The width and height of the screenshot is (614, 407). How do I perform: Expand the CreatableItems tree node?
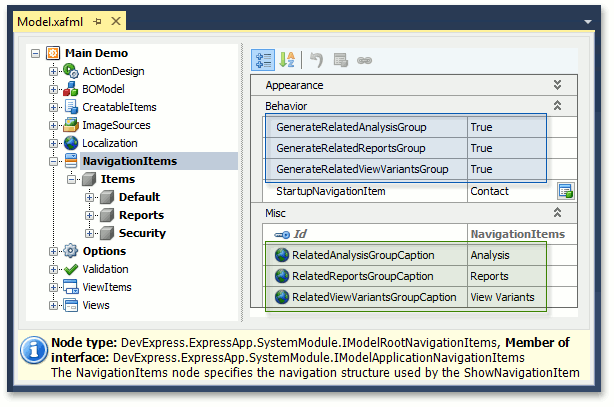point(53,107)
